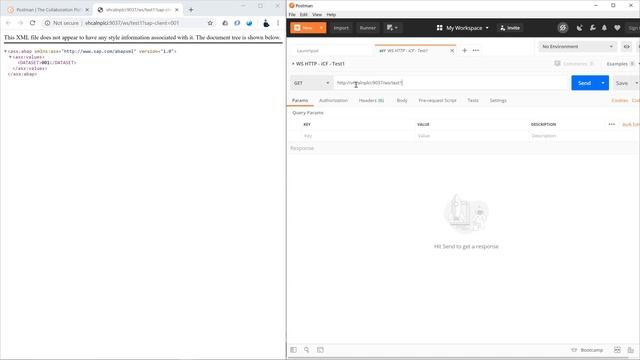Viewport: 640px width, 360px height.
Task: Open the File menu in Postman
Action: (292, 14)
